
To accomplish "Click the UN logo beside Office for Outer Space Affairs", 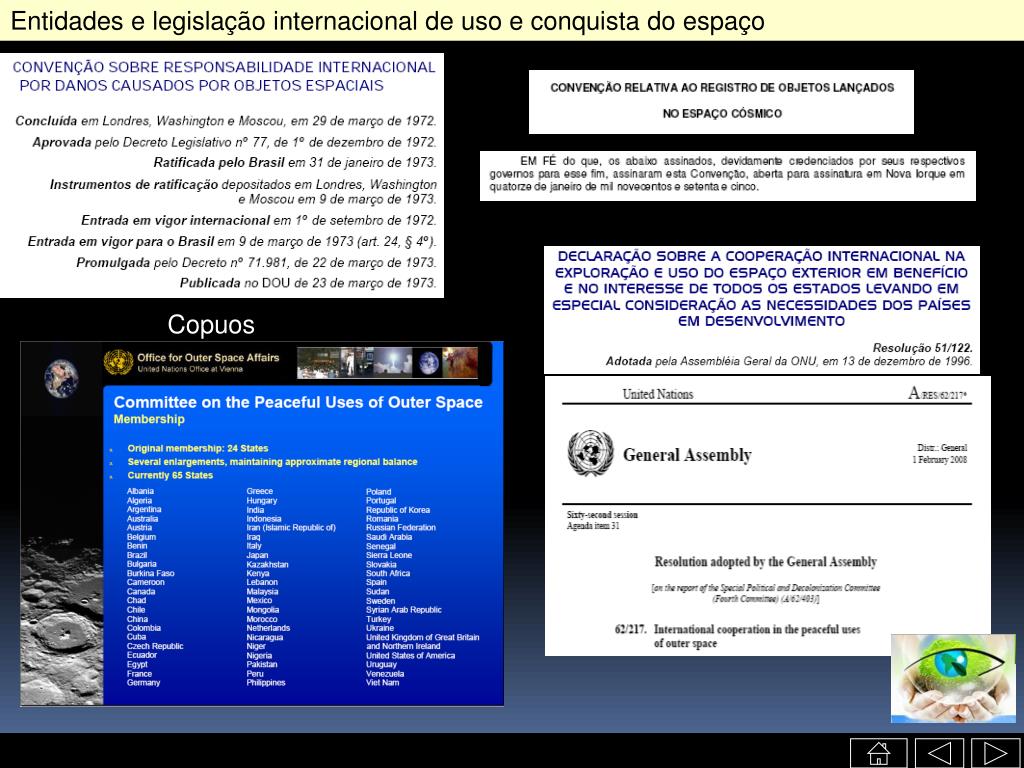I will pyautogui.click(x=118, y=362).
